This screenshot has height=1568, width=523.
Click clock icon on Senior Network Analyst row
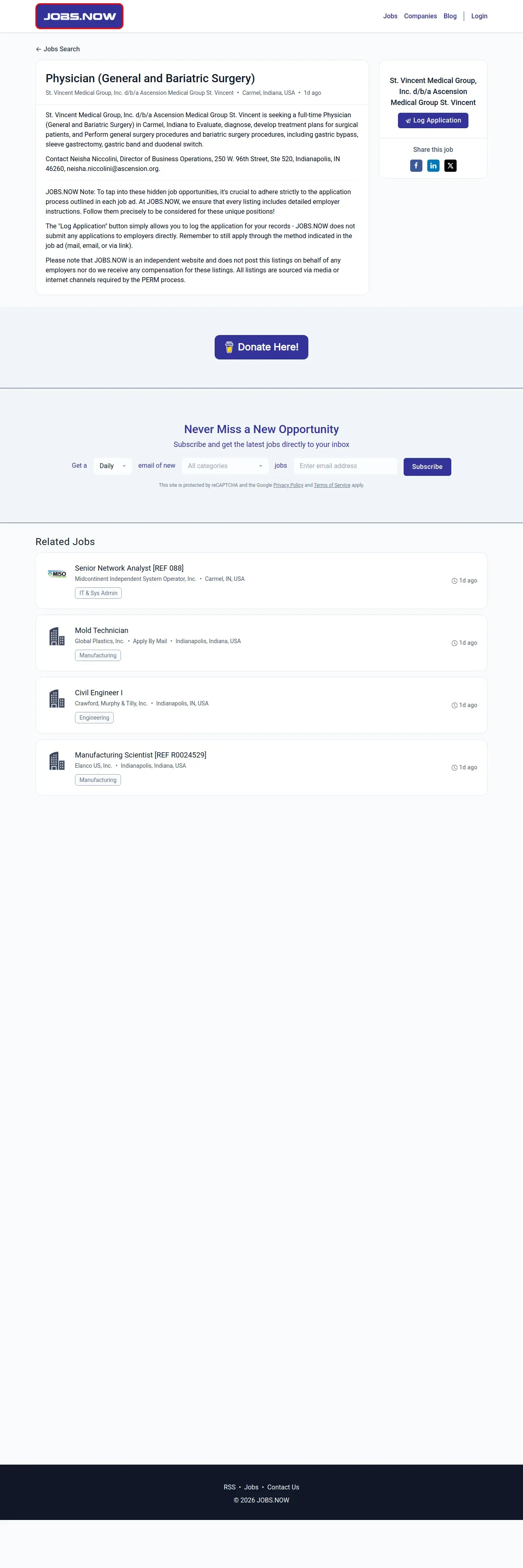click(x=454, y=581)
